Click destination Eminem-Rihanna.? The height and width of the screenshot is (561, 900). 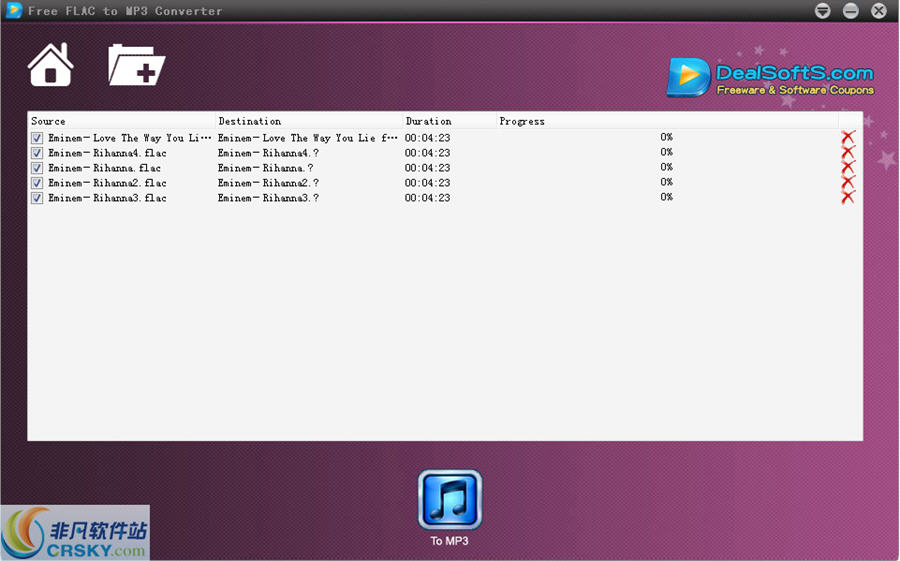265,168
